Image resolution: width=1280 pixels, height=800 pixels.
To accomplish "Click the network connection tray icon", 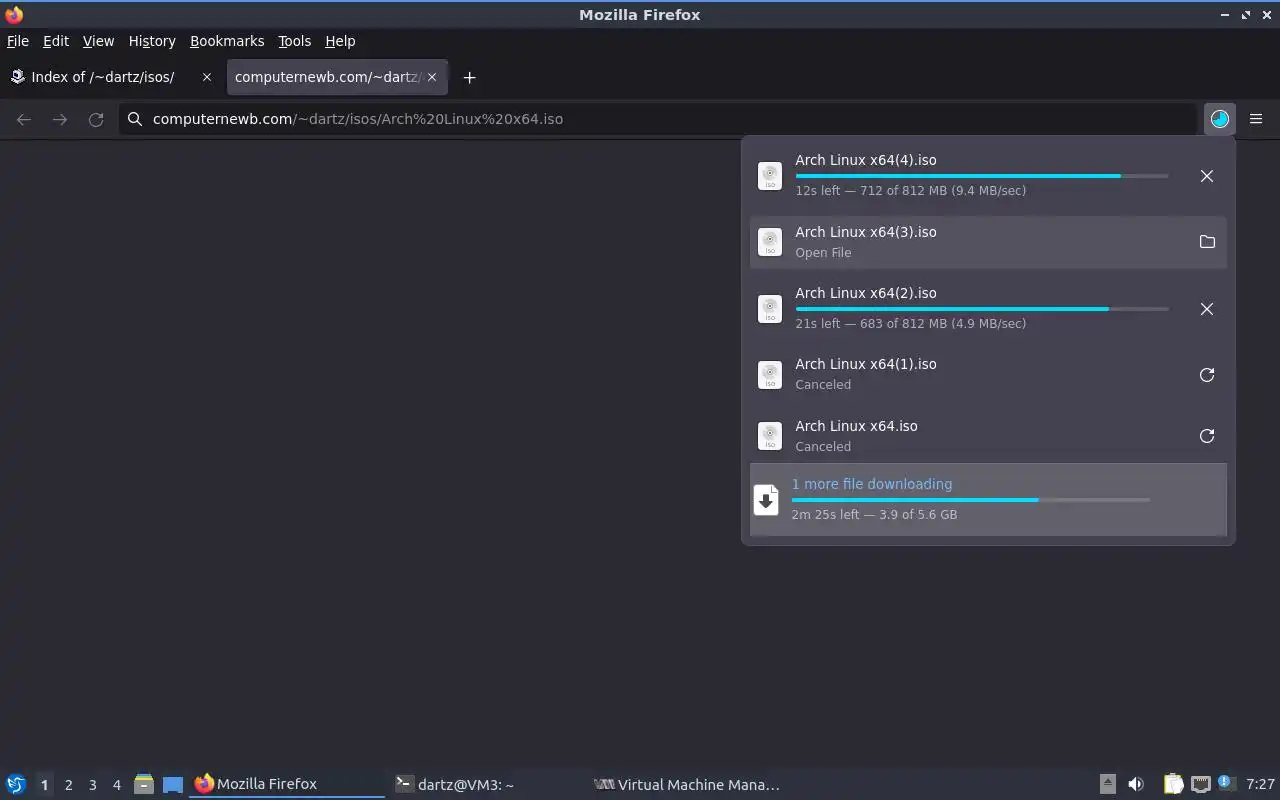I will click(x=1200, y=785).
